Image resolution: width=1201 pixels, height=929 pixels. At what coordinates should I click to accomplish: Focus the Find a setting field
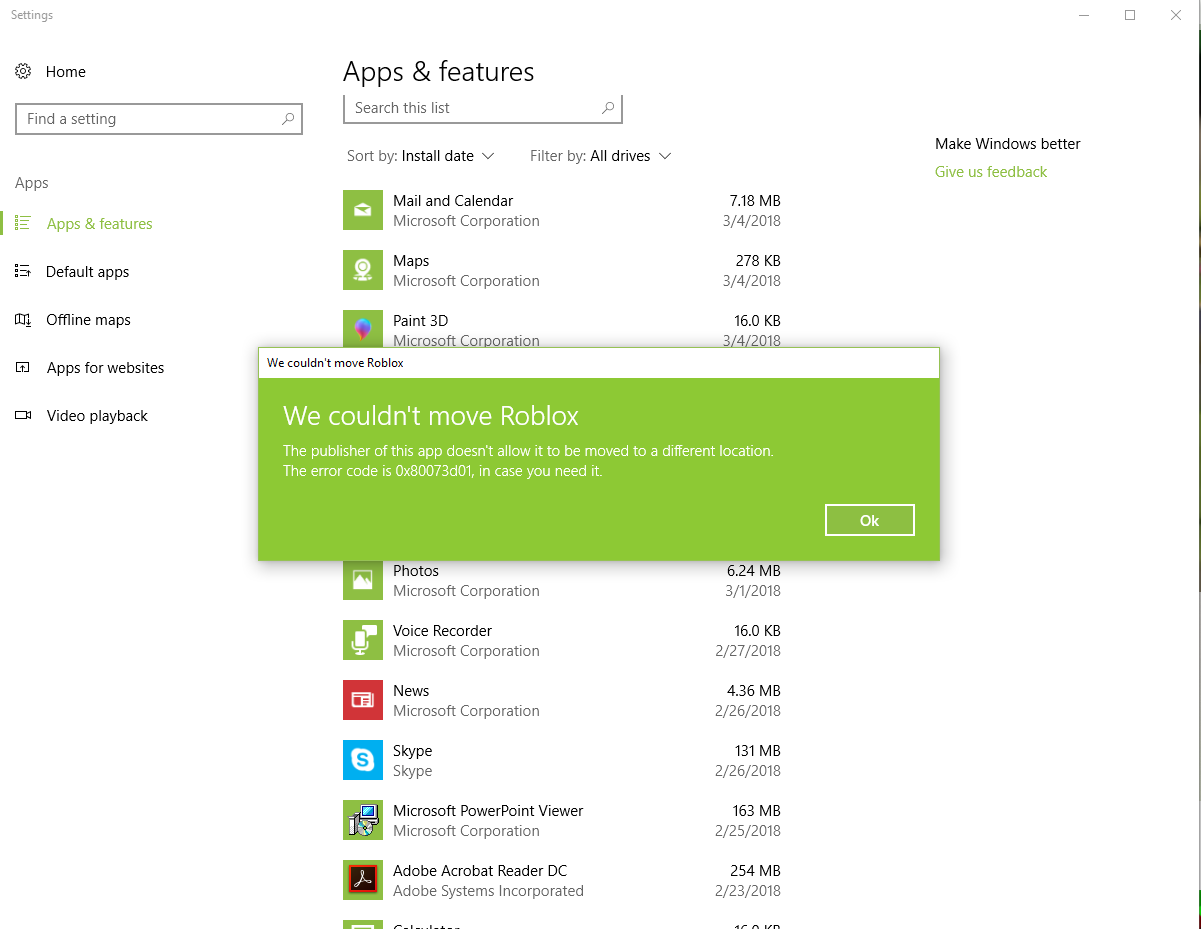pos(159,119)
